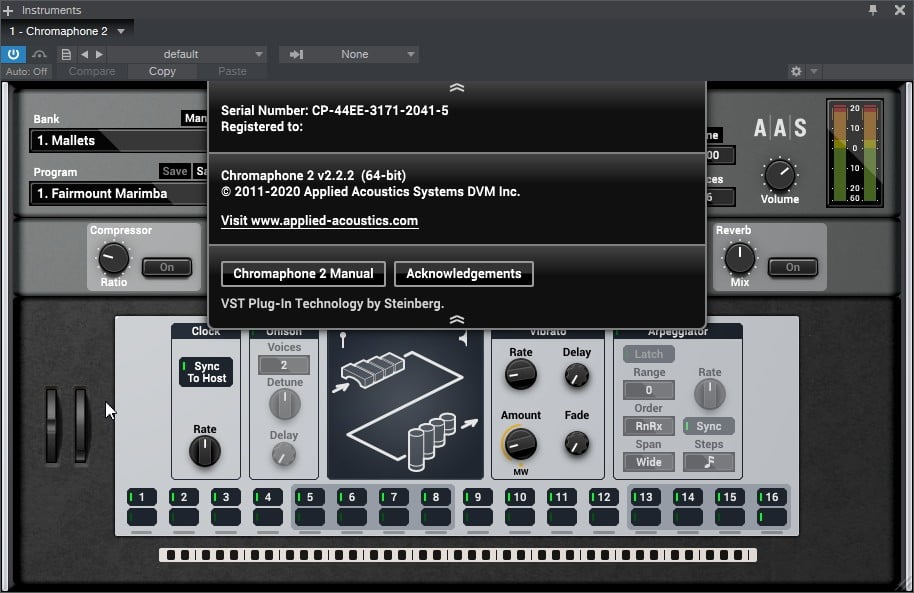The height and width of the screenshot is (593, 914).
Task: Click the pitch bend wheel
Action: click(52, 426)
